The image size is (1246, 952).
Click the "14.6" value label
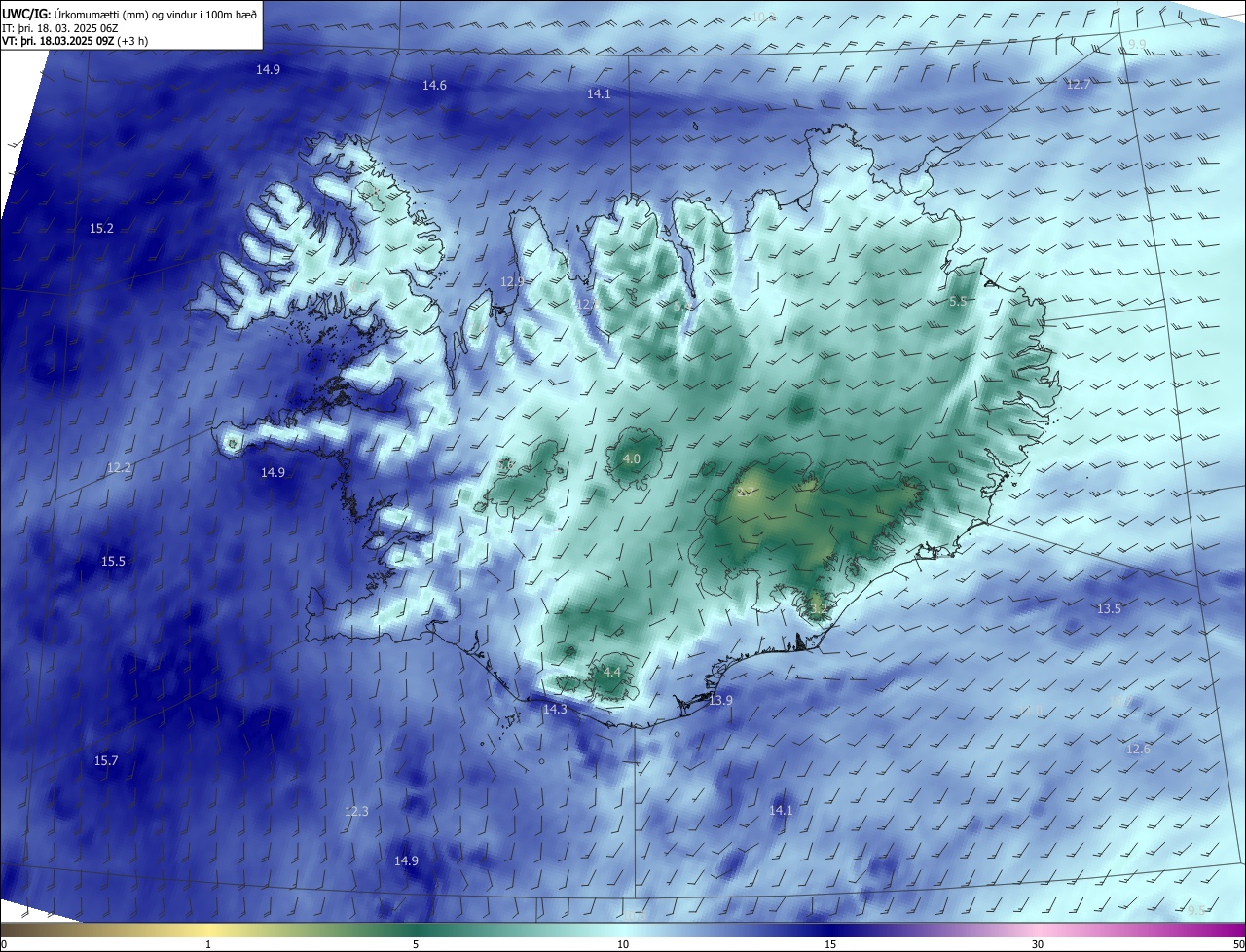[434, 86]
